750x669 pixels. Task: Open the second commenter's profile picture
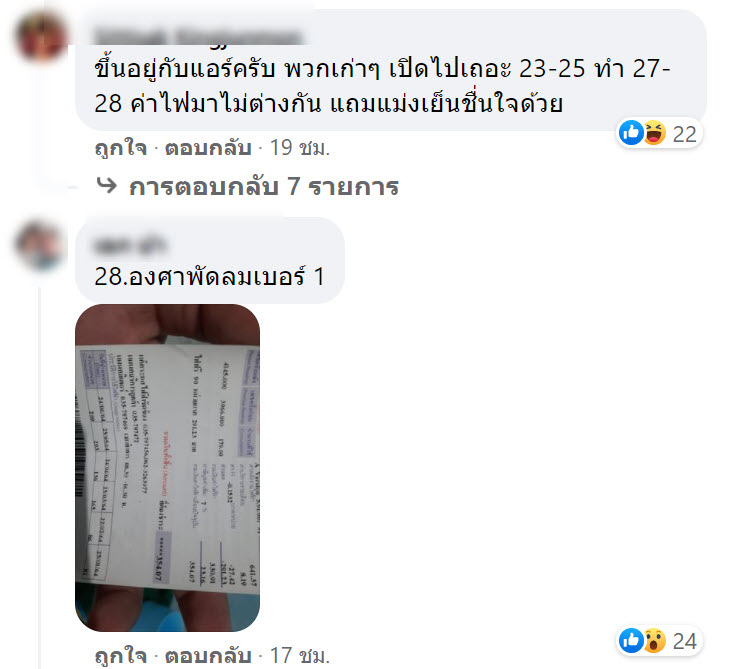(x=40, y=245)
